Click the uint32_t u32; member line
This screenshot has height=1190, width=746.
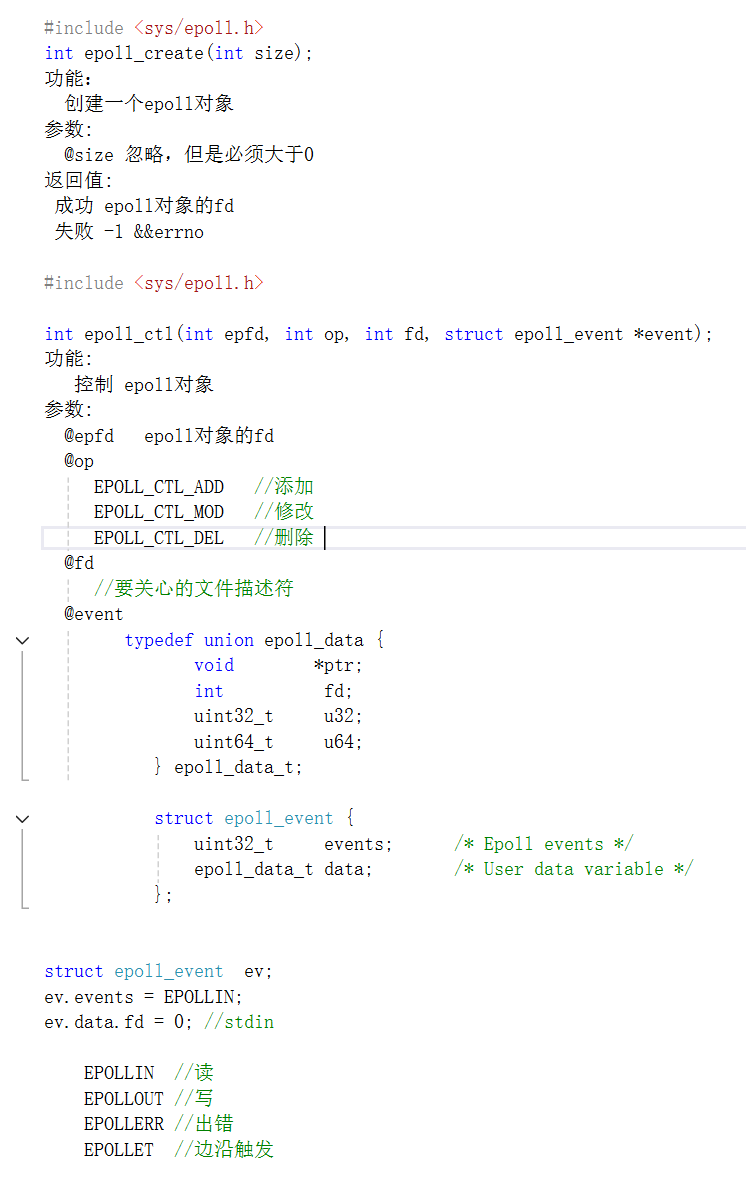pos(279,716)
